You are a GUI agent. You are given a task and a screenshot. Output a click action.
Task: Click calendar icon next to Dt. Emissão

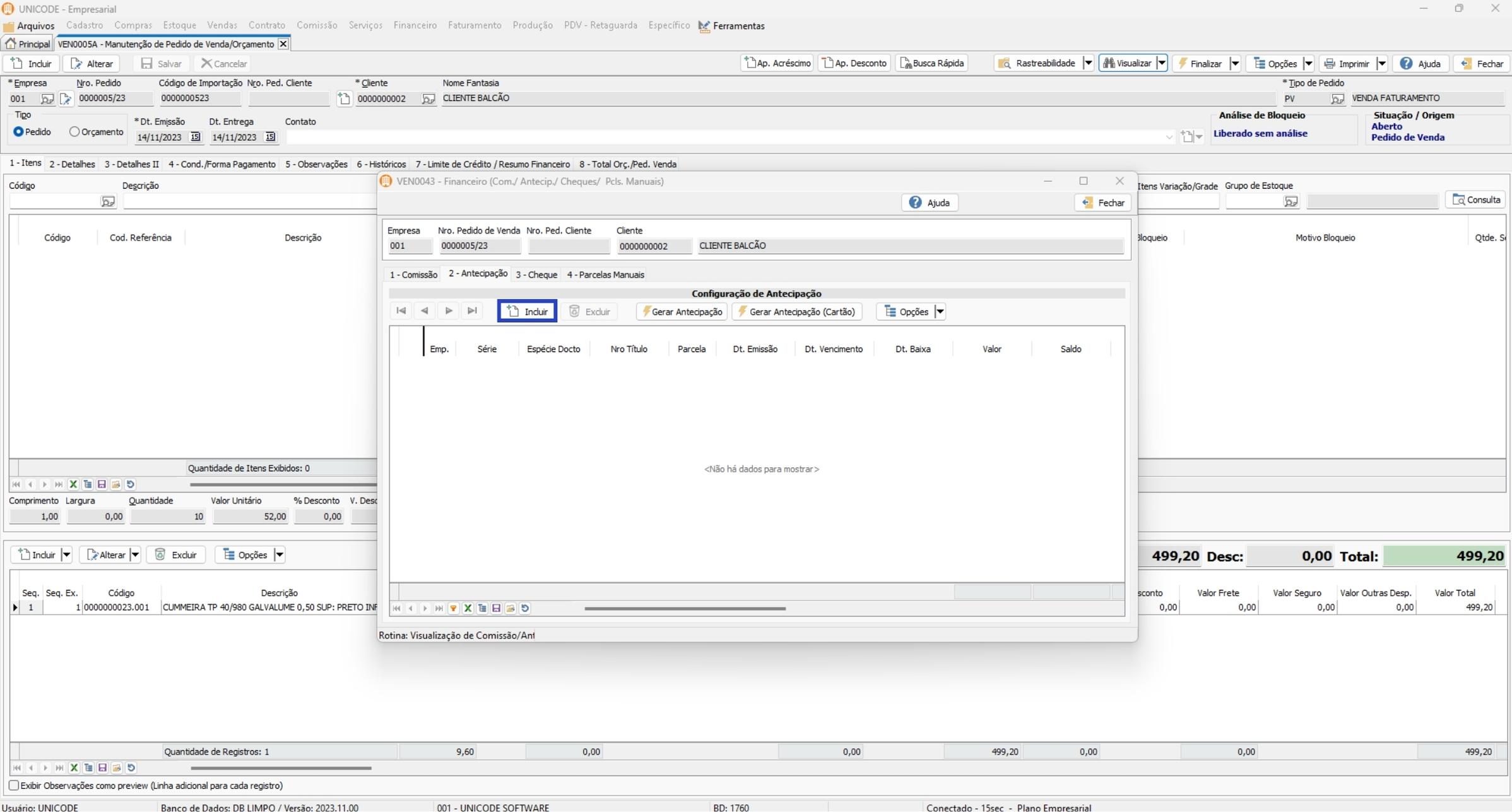point(195,137)
